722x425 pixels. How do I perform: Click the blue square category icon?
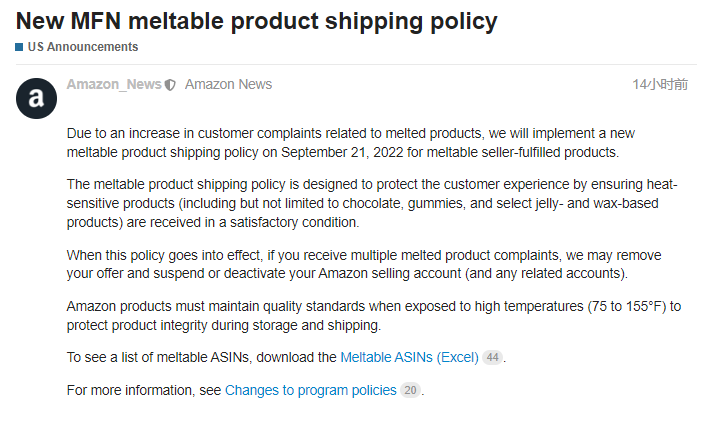tap(19, 47)
